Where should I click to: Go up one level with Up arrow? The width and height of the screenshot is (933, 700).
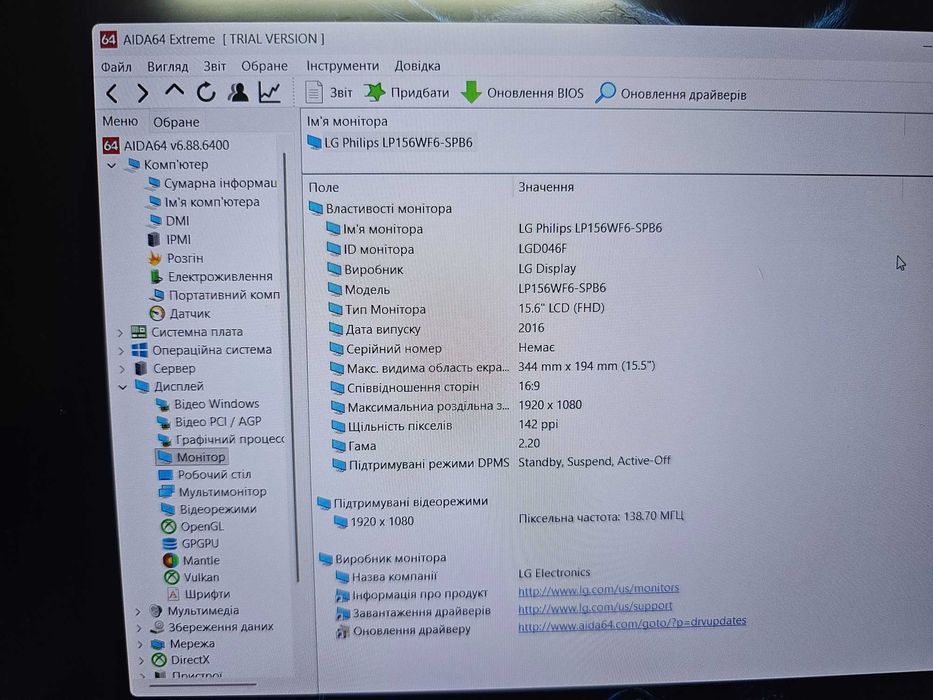[x=174, y=91]
